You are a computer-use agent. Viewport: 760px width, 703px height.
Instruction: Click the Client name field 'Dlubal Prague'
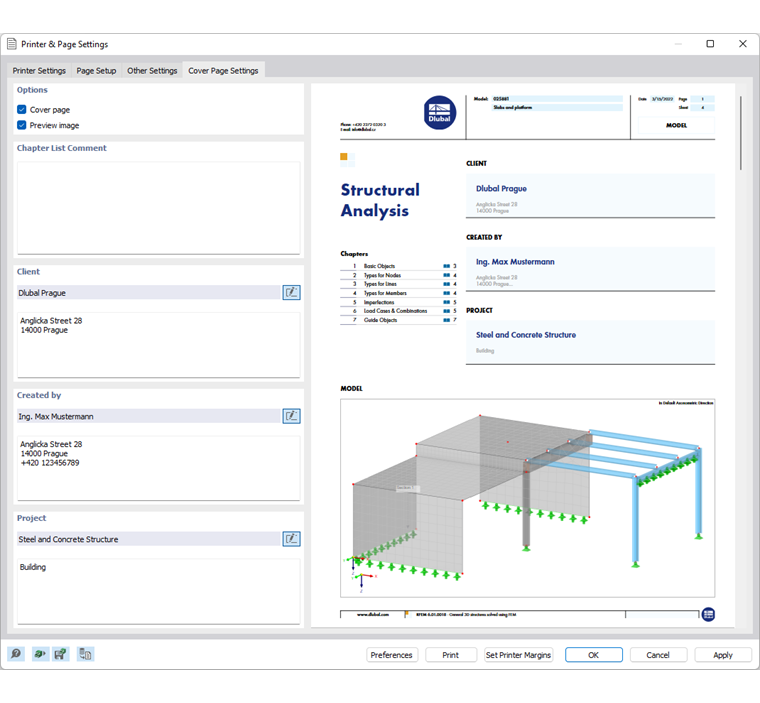click(x=149, y=293)
